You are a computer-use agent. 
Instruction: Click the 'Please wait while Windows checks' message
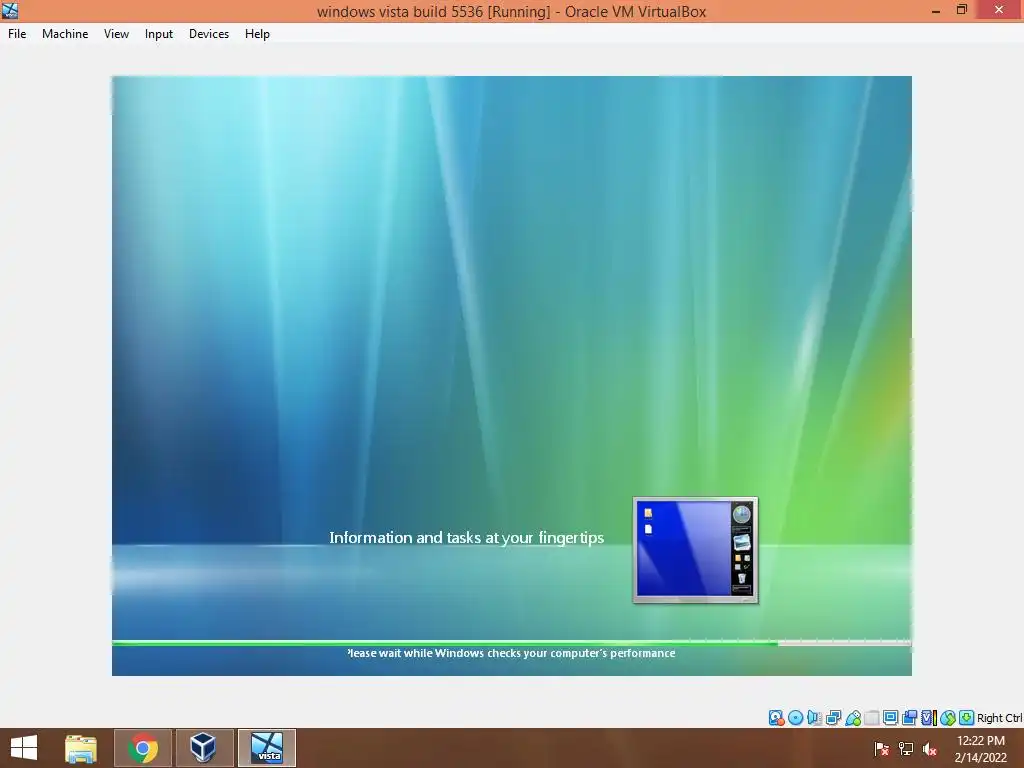click(x=511, y=653)
